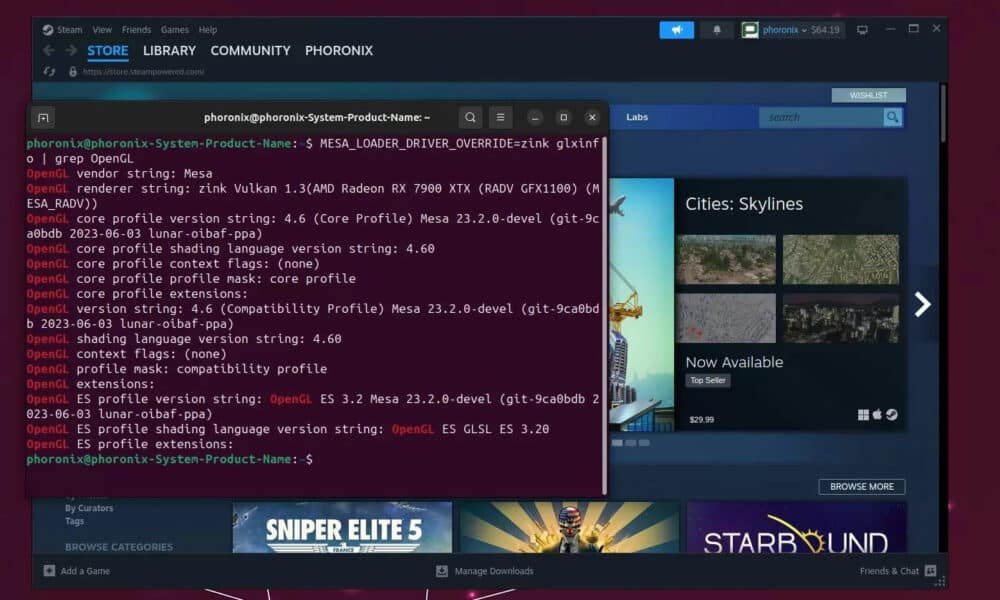Click the 'OpenGL ES profile extensions:' line
The image size is (1000, 600).
[130, 444]
